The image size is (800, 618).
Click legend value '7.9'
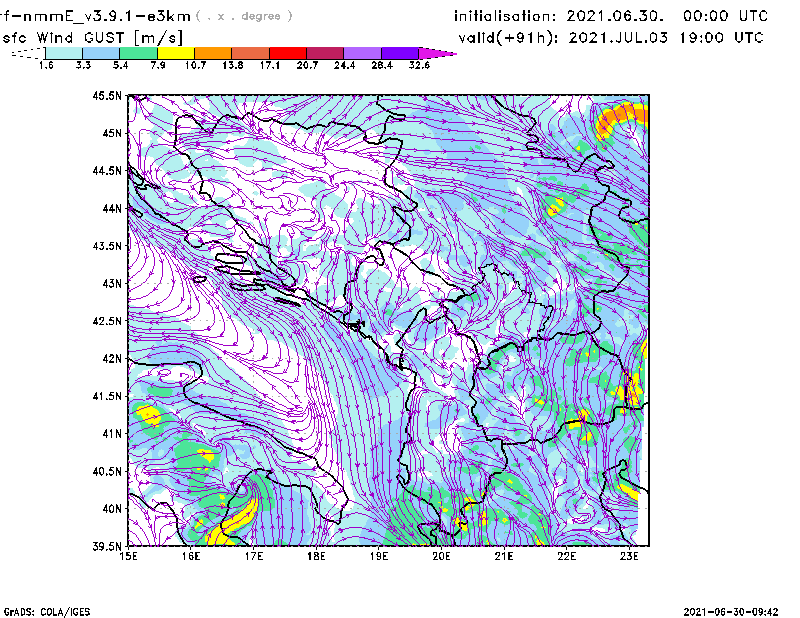click(x=158, y=65)
